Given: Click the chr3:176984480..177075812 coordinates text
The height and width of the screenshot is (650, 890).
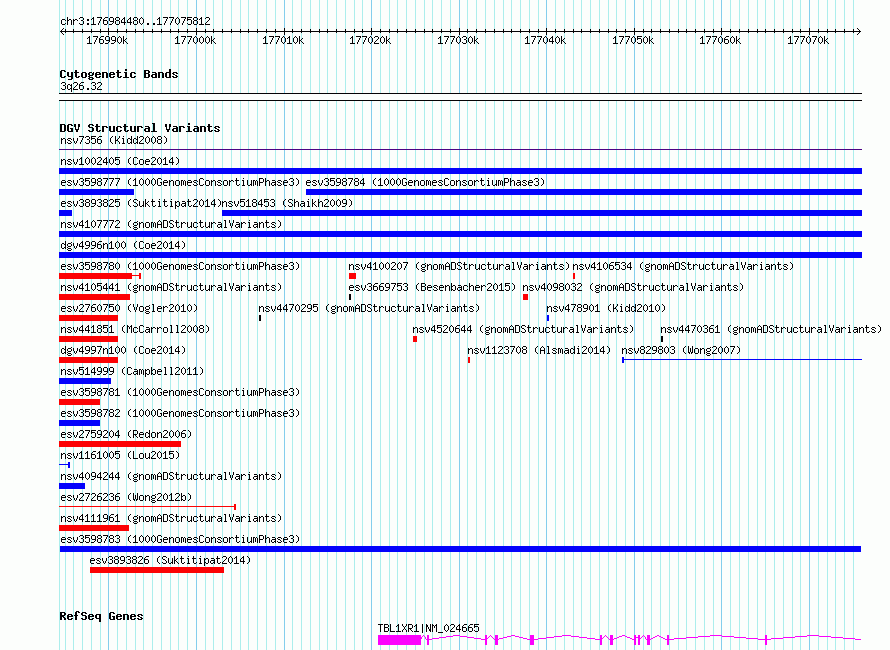Looking at the screenshot, I should pyautogui.click(x=135, y=21).
